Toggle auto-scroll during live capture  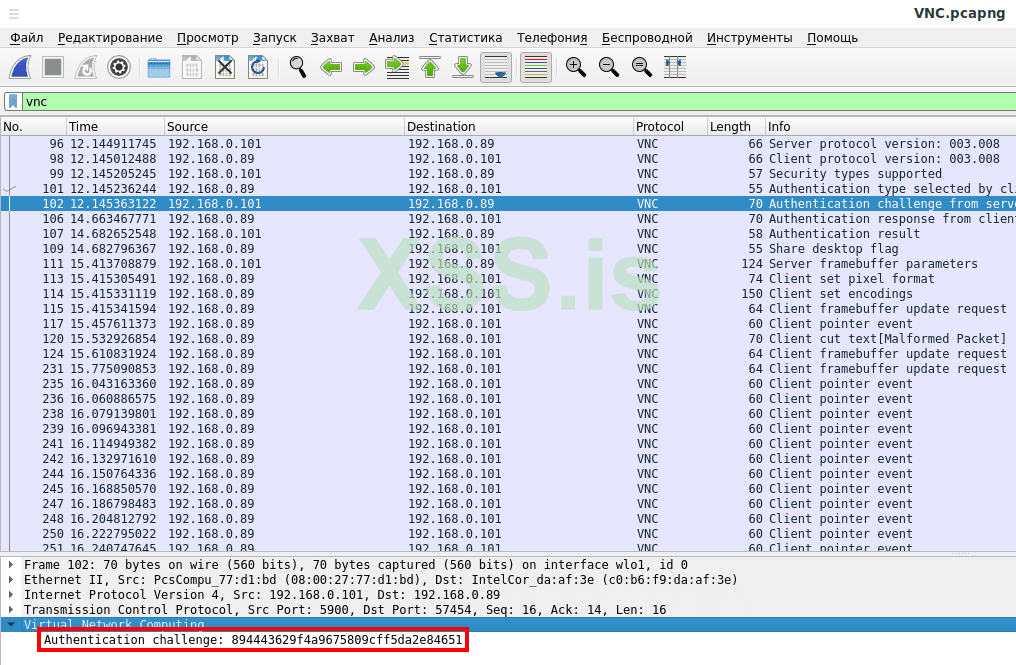(x=497, y=68)
